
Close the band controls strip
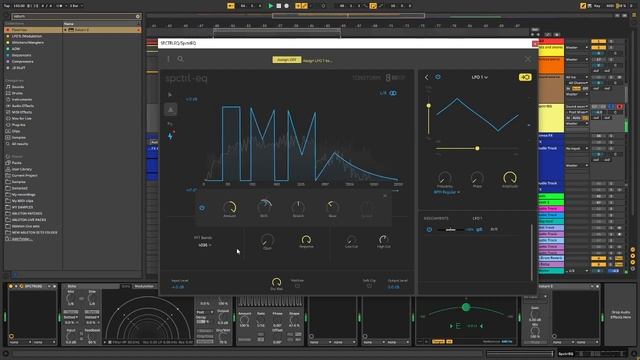pos(385,196)
